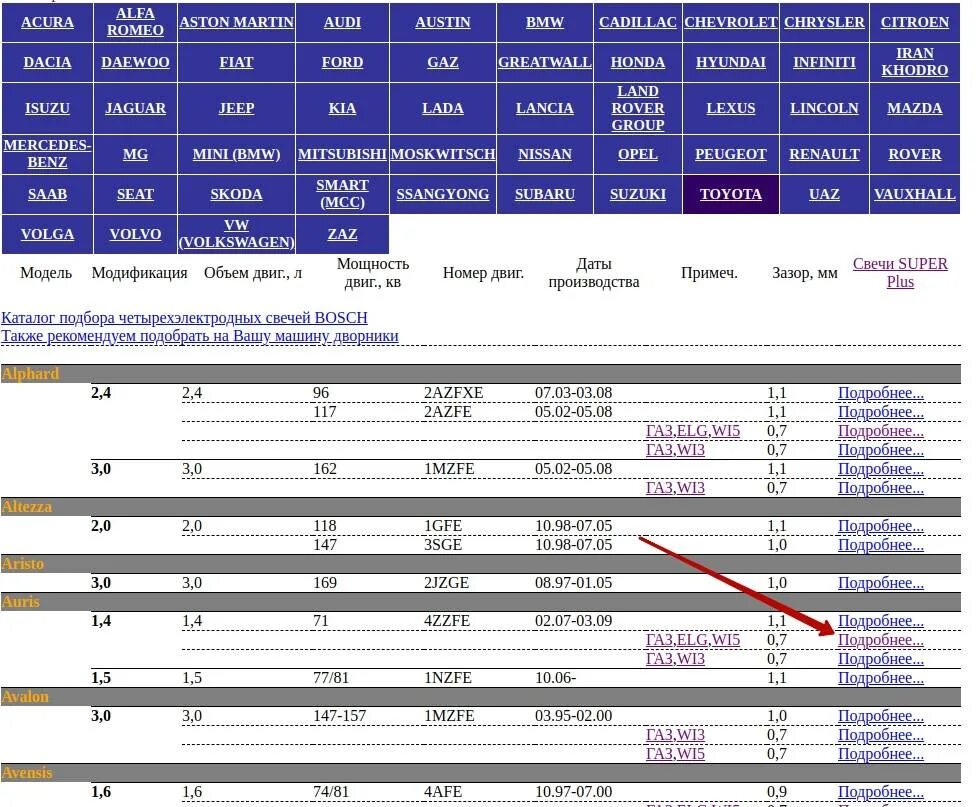Screen dimensions: 980x807
Task: Open the NISSAN brand link
Action: coord(544,154)
